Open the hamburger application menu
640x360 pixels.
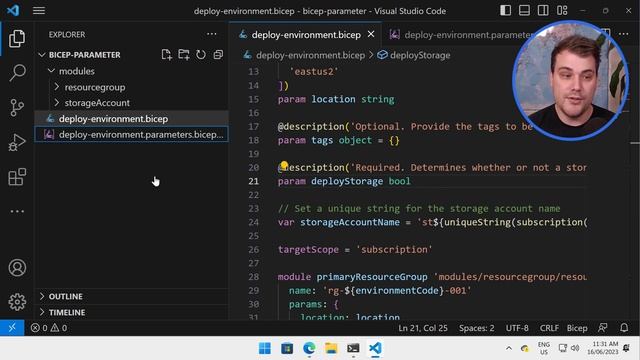(x=39, y=11)
